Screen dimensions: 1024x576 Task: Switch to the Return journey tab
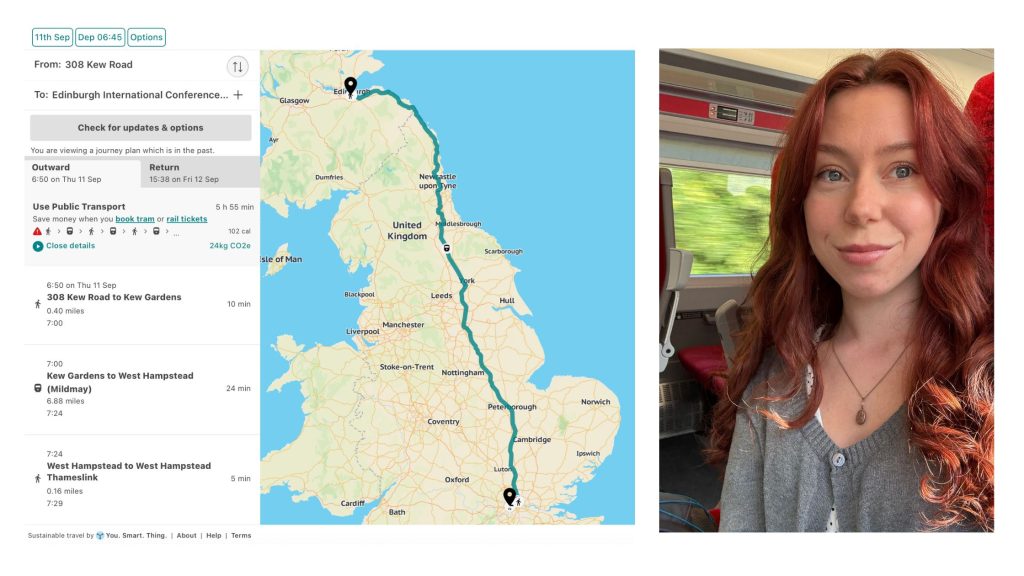tap(200, 172)
